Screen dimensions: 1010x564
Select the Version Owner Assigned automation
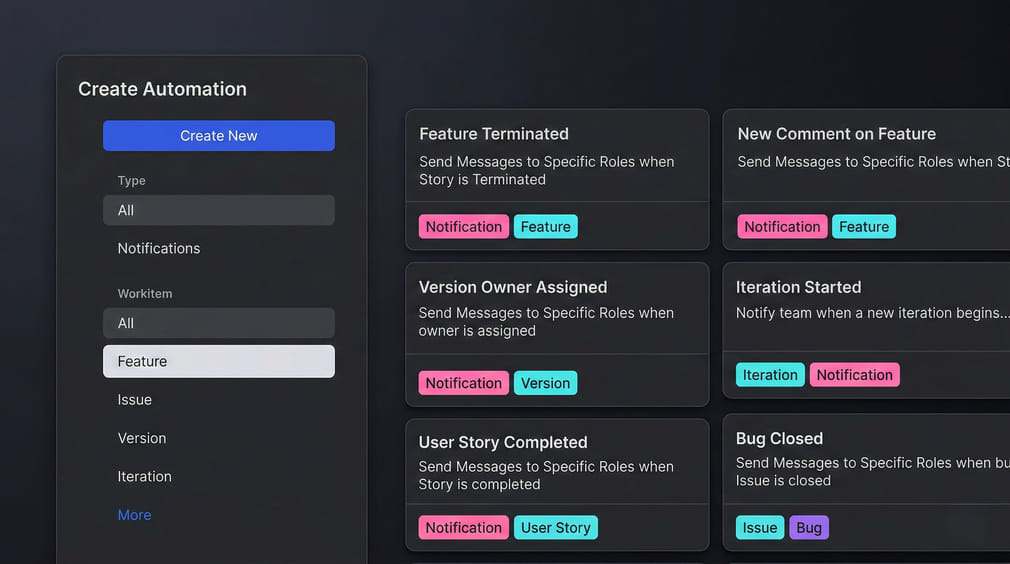pos(556,308)
